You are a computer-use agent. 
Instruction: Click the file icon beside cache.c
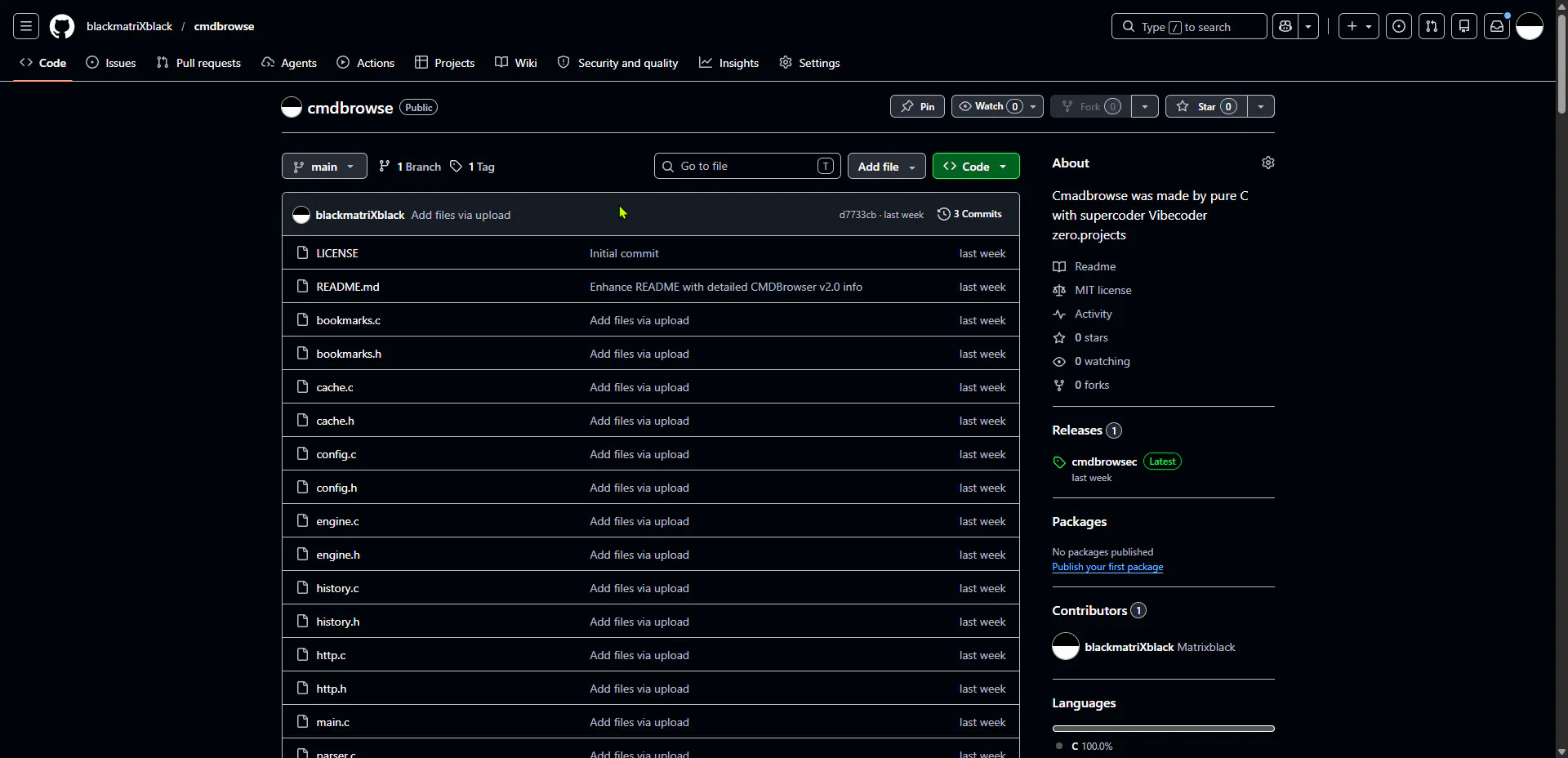tap(303, 386)
